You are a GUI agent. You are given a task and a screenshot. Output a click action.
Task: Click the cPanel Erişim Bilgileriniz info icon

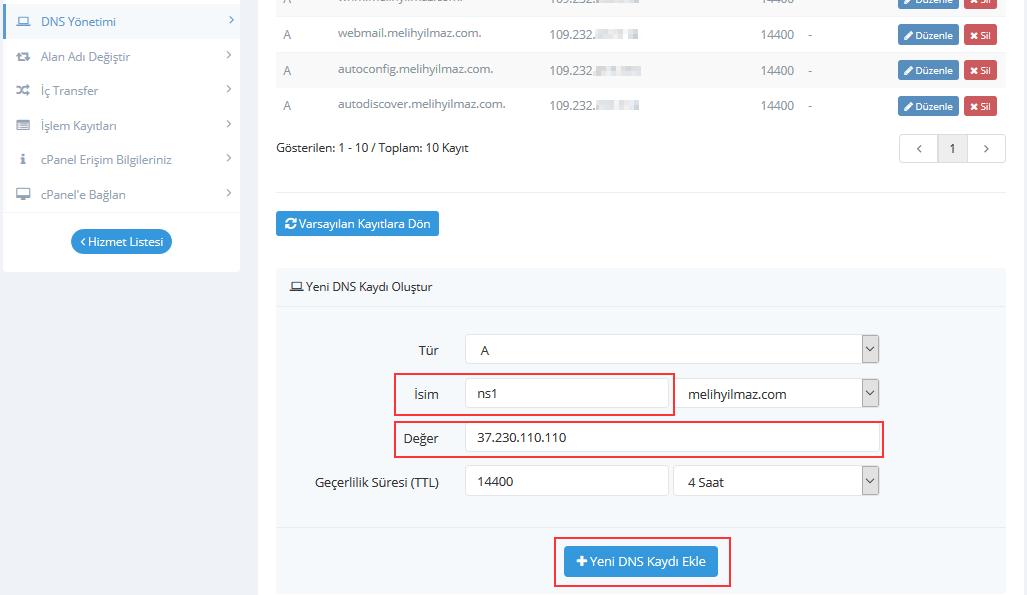(23, 160)
